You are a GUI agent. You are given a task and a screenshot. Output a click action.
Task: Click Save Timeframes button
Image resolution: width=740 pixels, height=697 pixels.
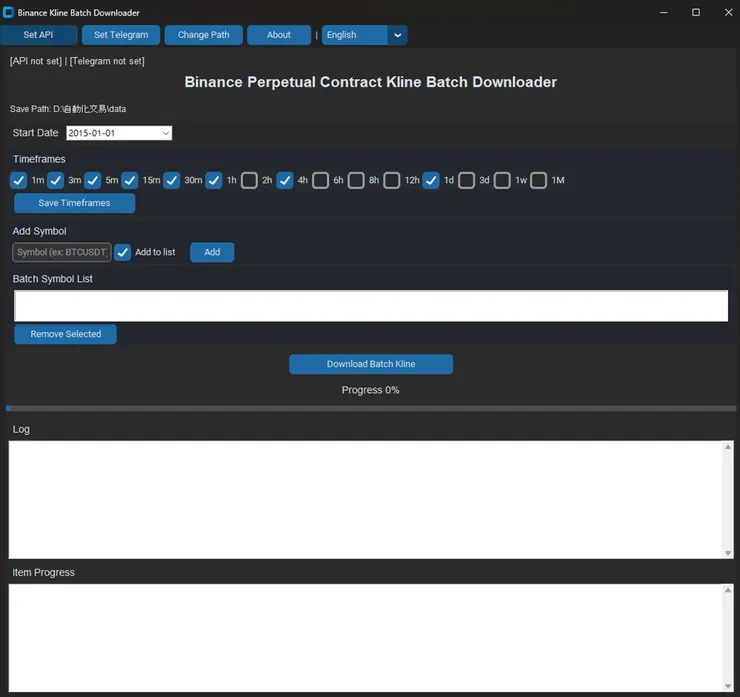pos(75,203)
